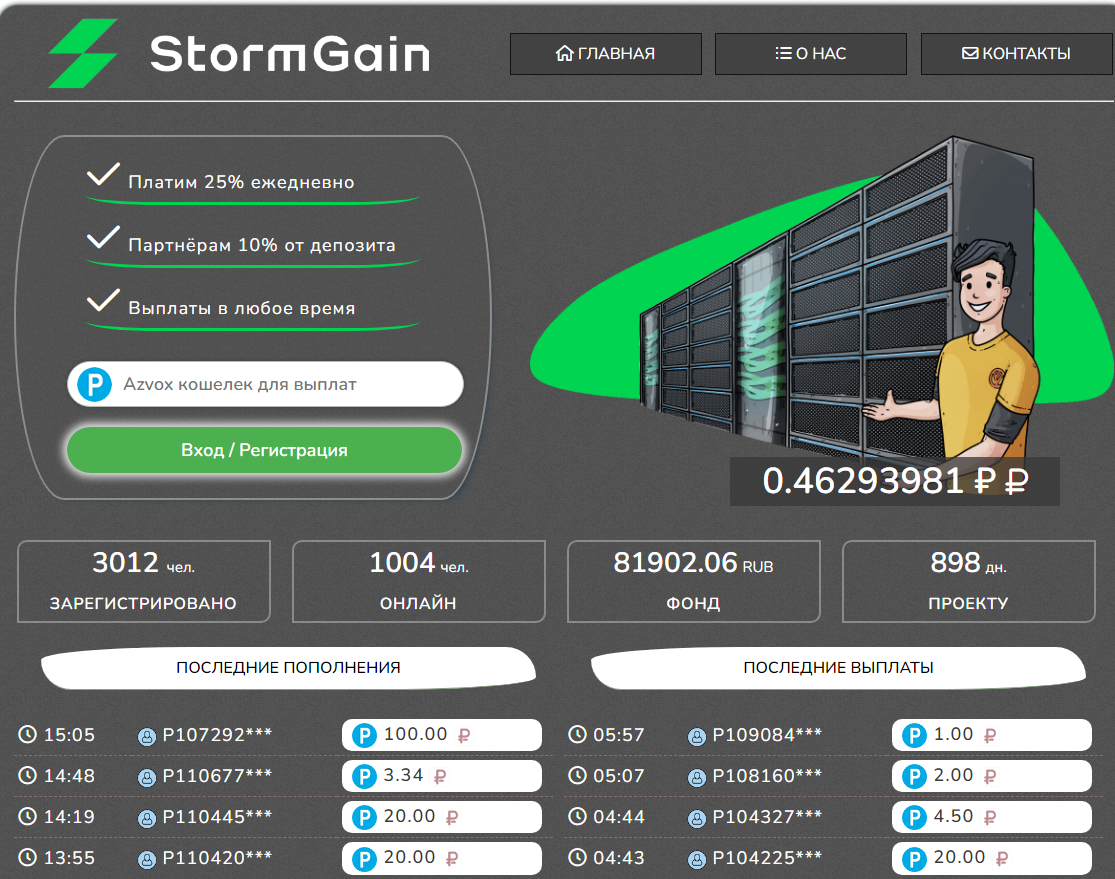
Task: Click Payeer icon beside 4.50 payout
Action: 914,818
